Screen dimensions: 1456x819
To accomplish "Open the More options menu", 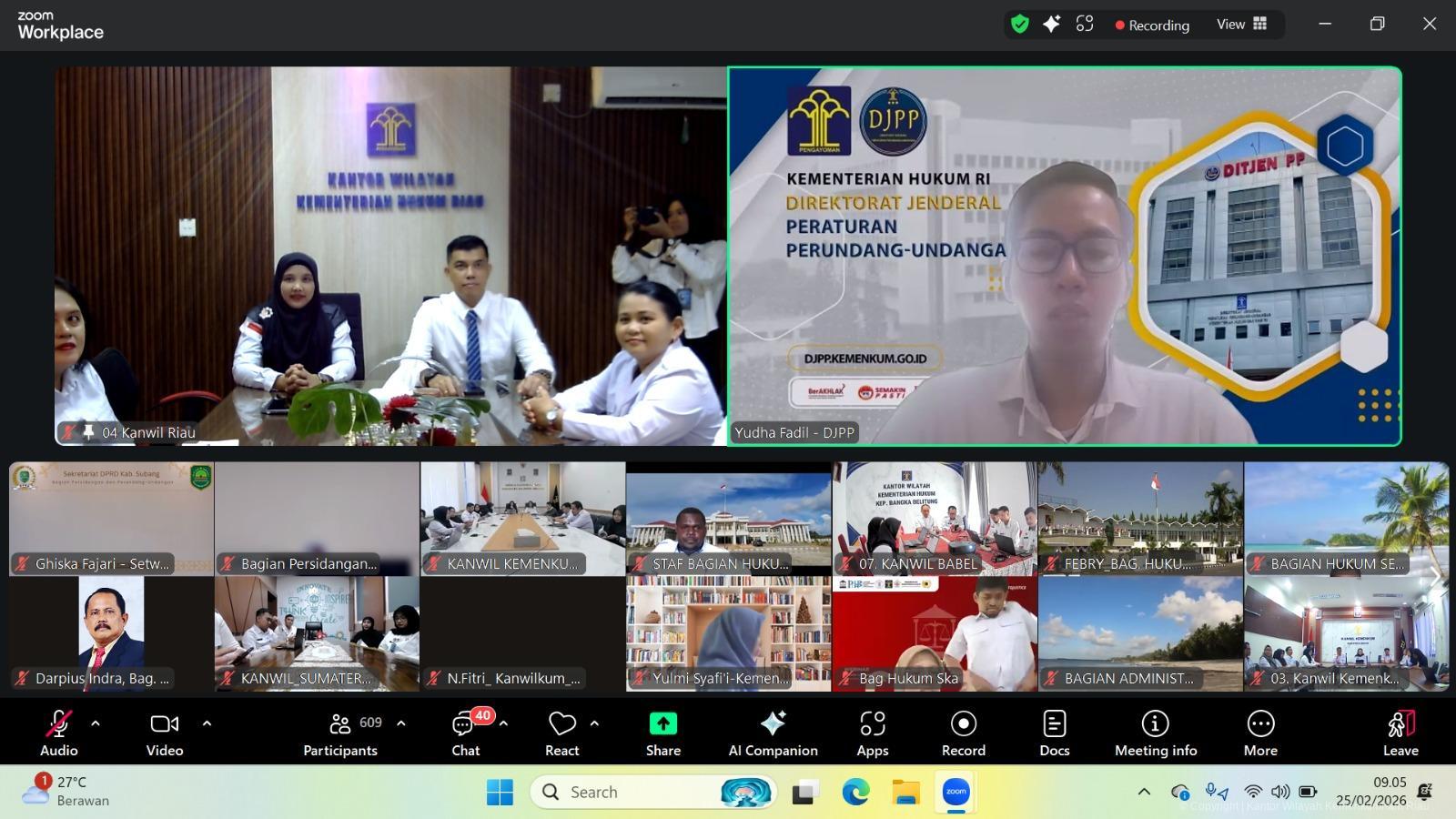I will tap(1260, 732).
